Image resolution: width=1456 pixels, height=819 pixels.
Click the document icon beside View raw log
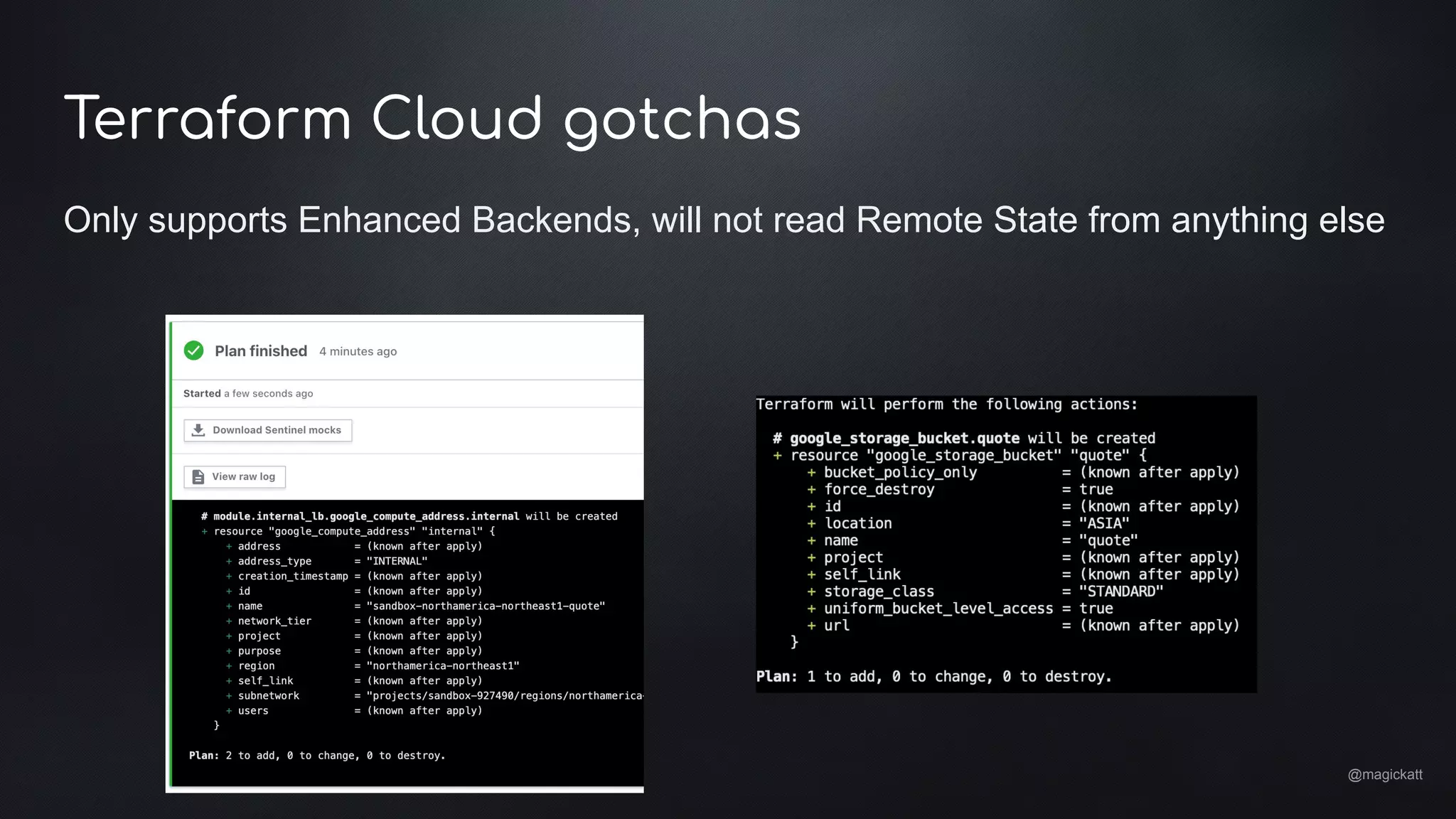(x=198, y=477)
